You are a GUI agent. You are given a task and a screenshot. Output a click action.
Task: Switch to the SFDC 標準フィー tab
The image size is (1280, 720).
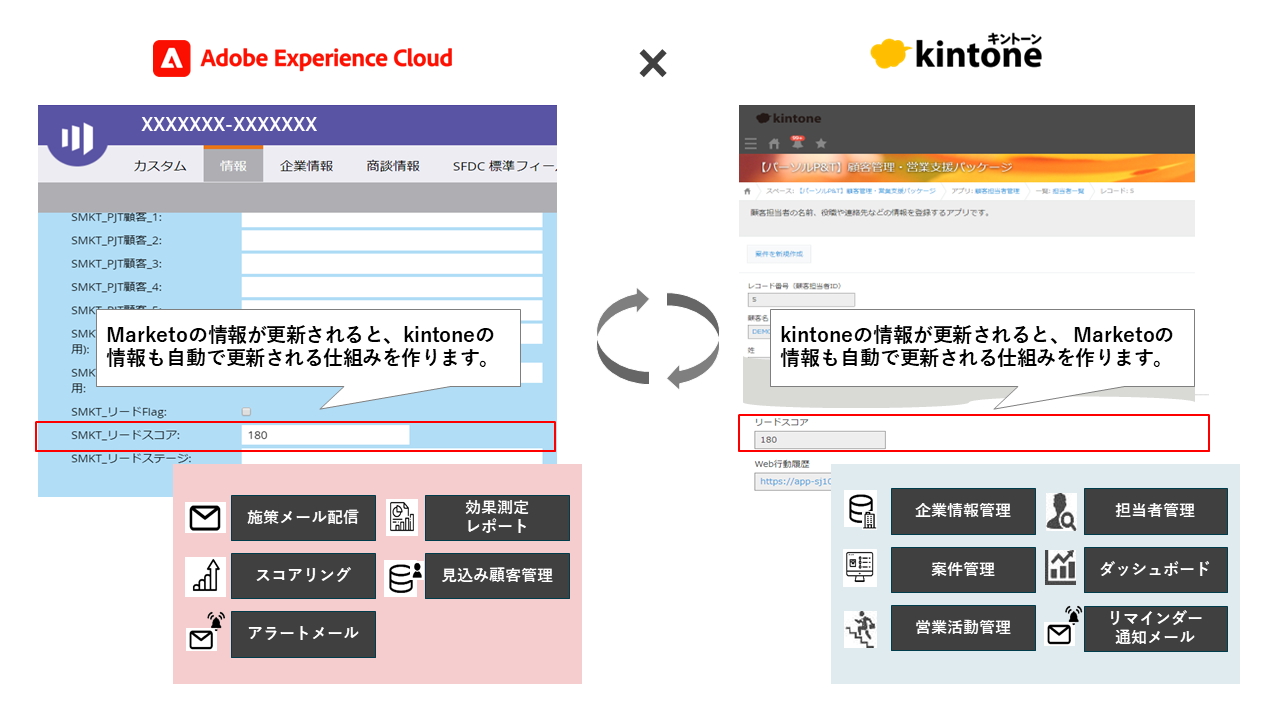503,166
